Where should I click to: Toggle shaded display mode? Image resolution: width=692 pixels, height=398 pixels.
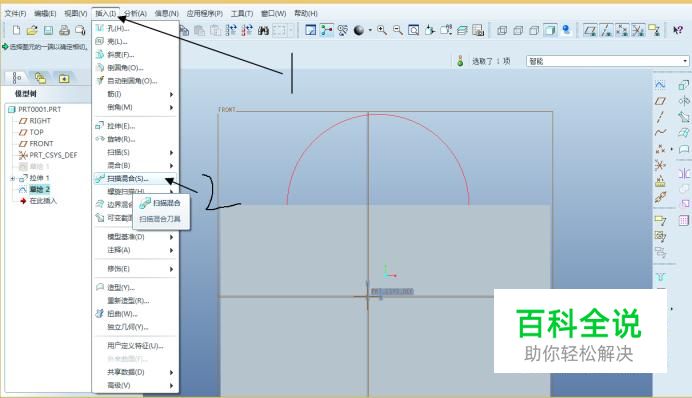coord(550,30)
